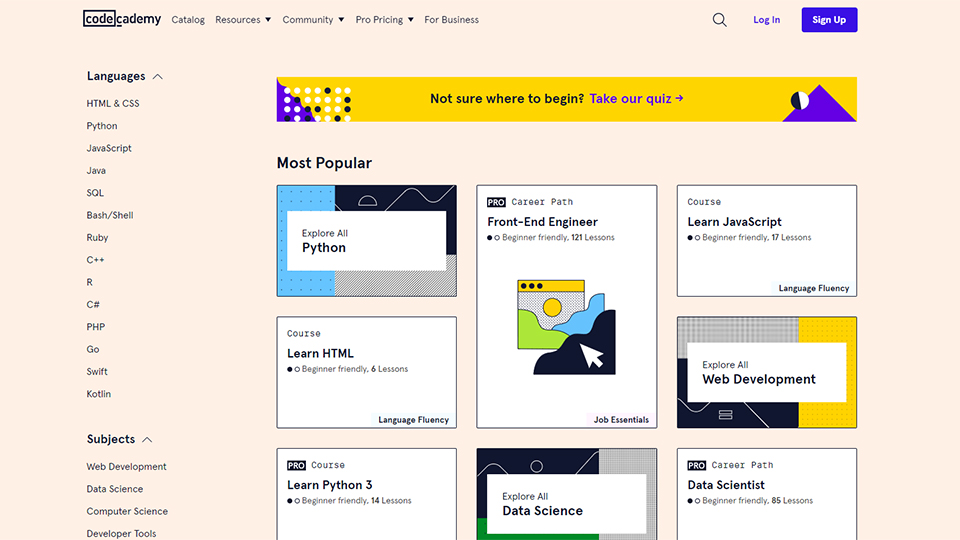
Task: Click the Languages sidebar heading
Action: [116, 76]
